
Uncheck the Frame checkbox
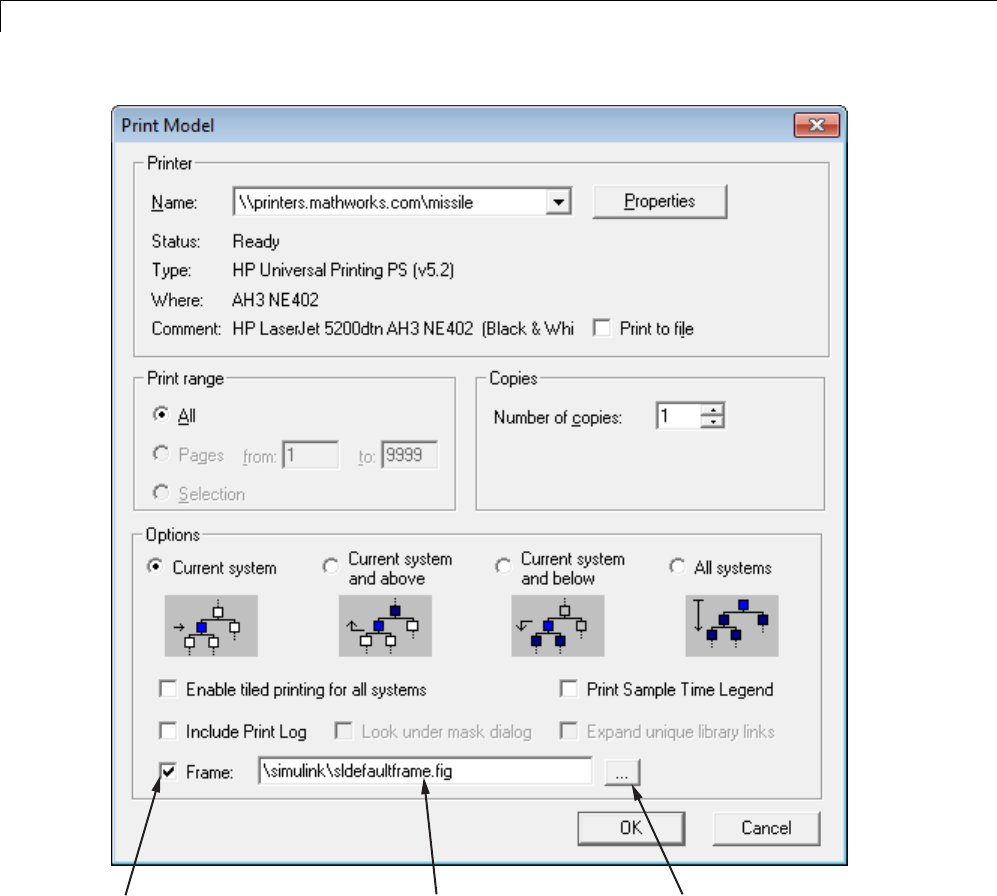pyautogui.click(x=168, y=772)
